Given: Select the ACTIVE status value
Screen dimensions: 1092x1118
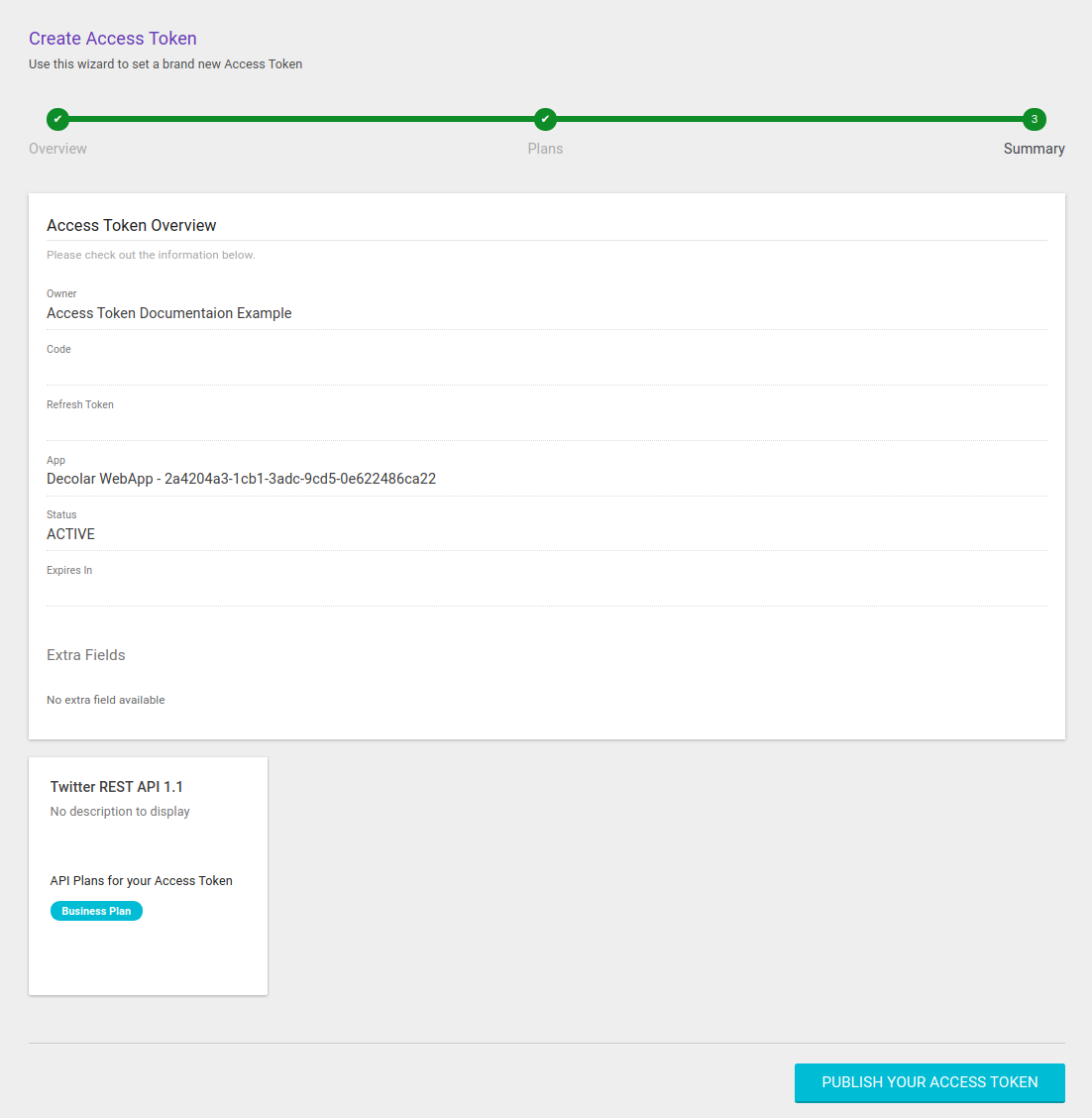Looking at the screenshot, I should pyautogui.click(x=70, y=533).
